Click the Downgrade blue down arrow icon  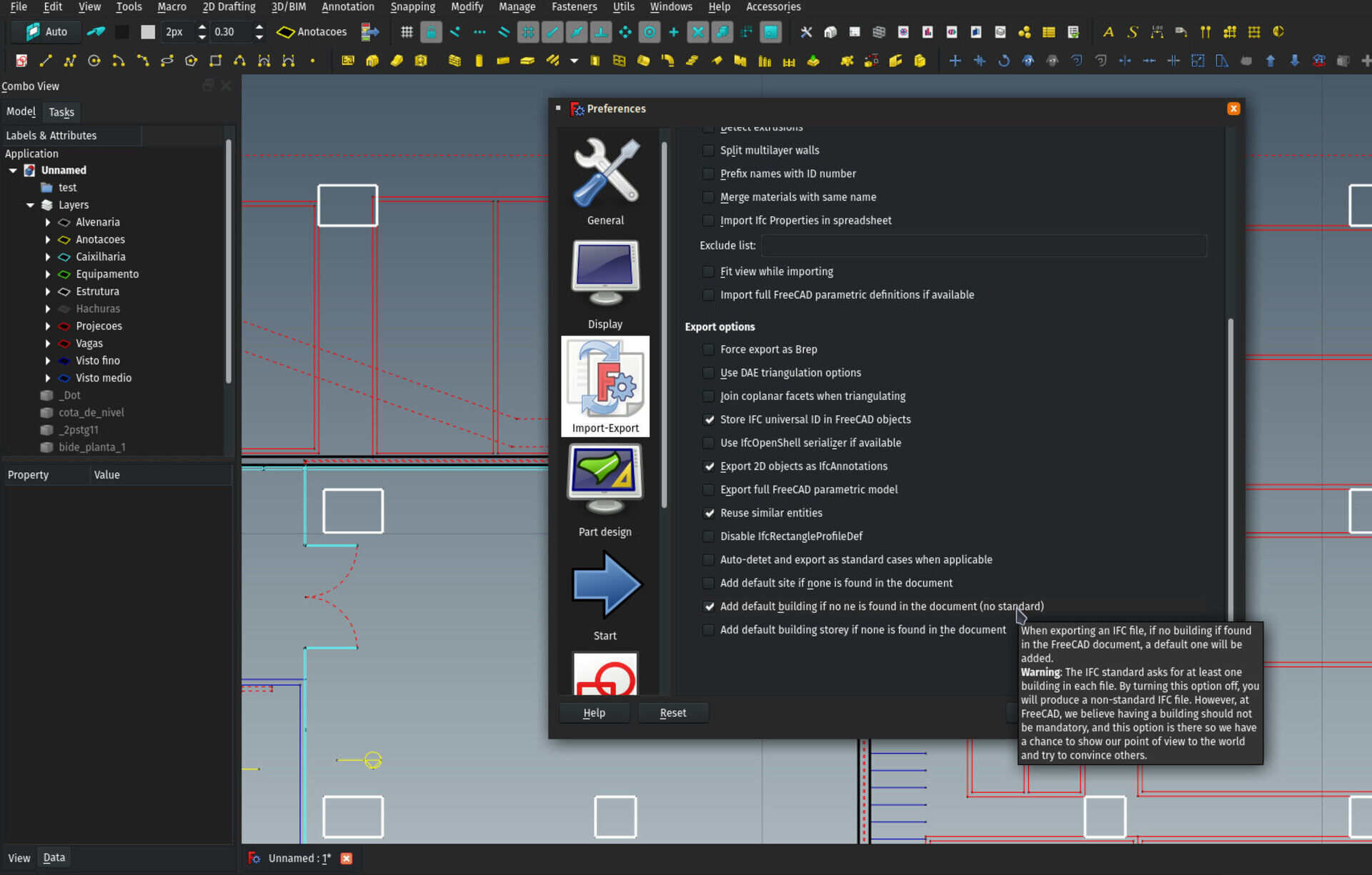pos(1295,61)
